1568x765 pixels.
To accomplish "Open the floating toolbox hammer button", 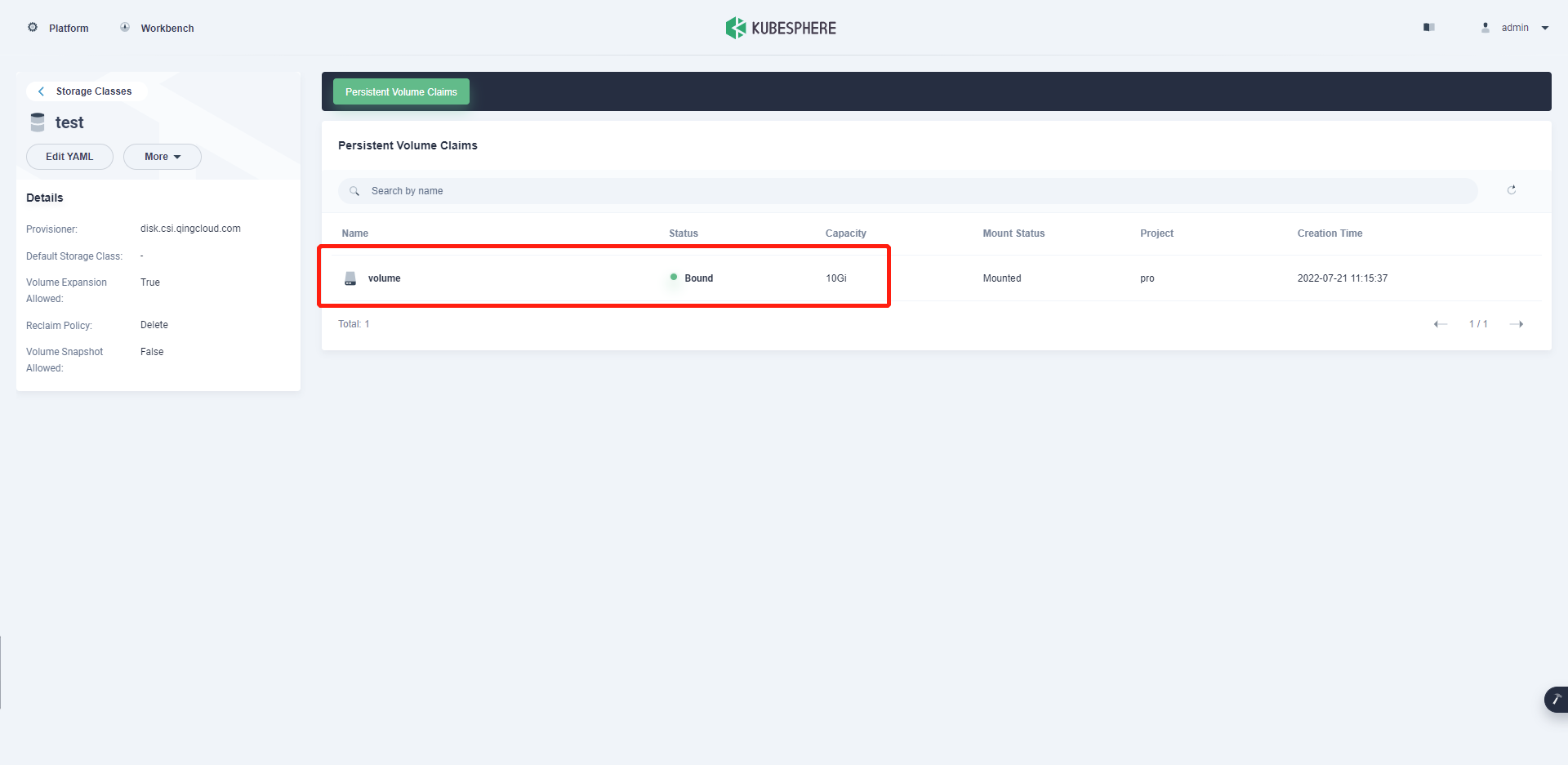I will [x=1556, y=700].
